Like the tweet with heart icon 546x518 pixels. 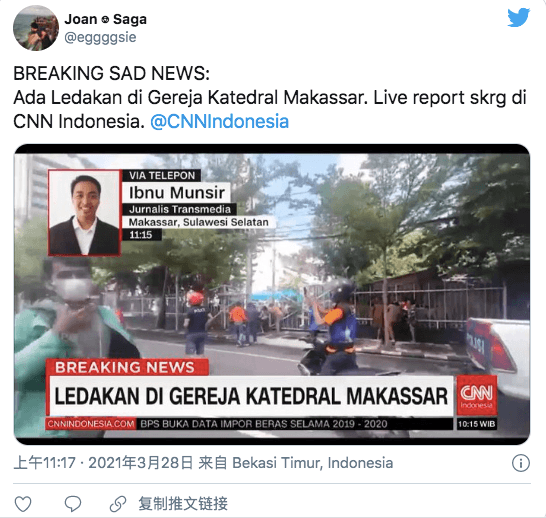(23, 504)
